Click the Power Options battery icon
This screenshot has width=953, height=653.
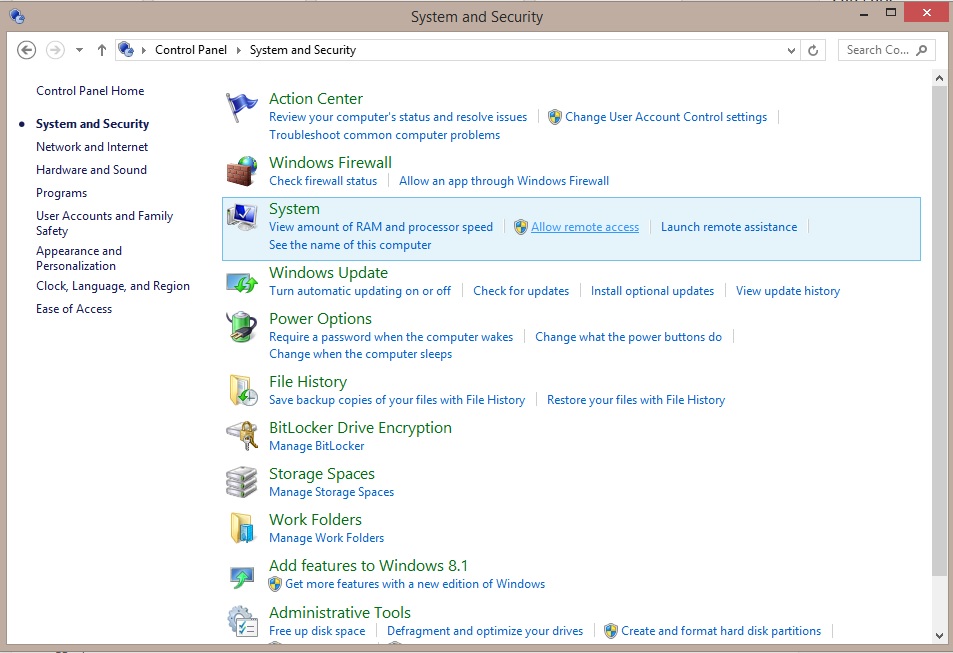point(242,326)
